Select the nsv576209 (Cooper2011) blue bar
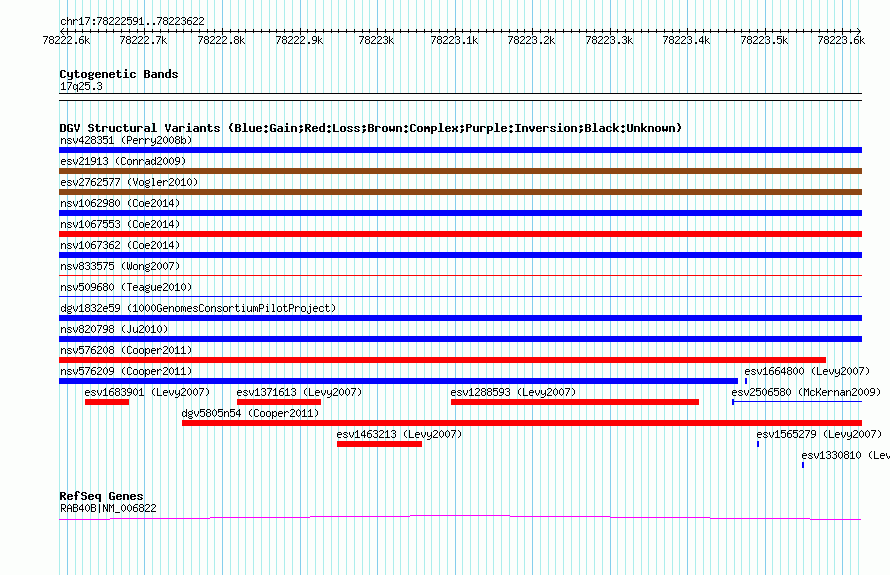 [x=398, y=381]
